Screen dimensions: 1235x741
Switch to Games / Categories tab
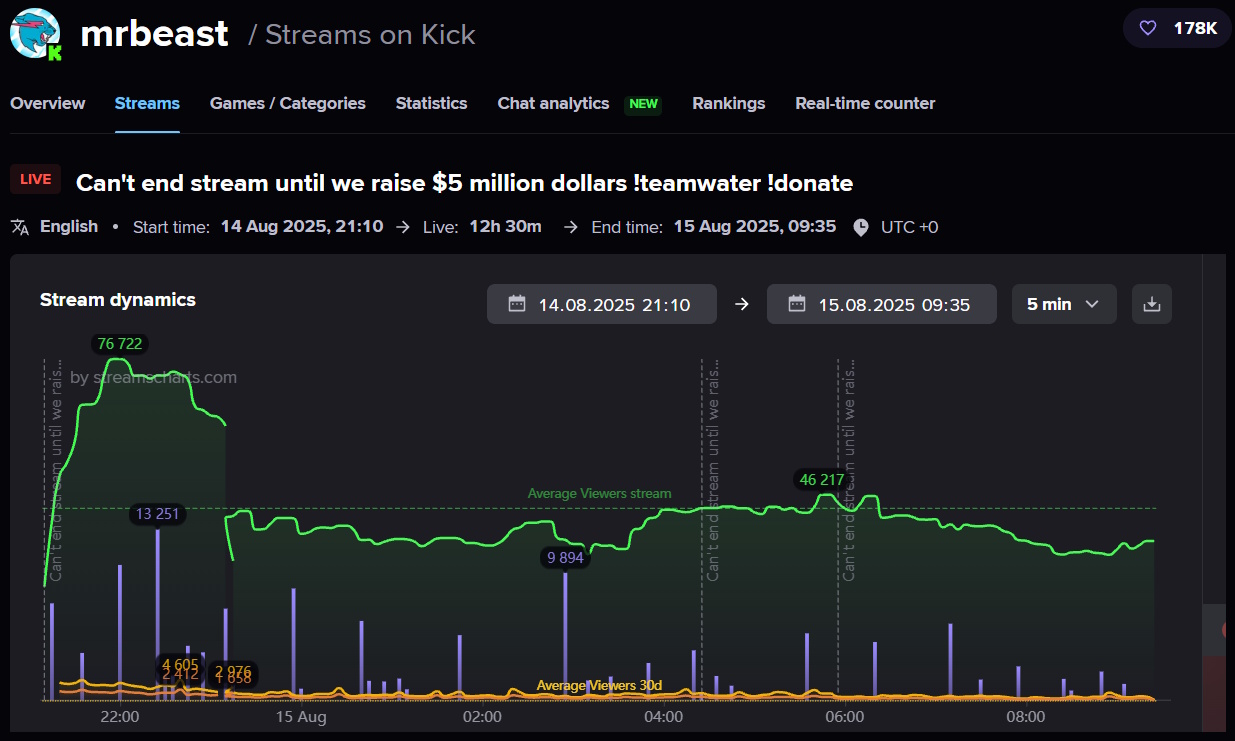coord(288,103)
